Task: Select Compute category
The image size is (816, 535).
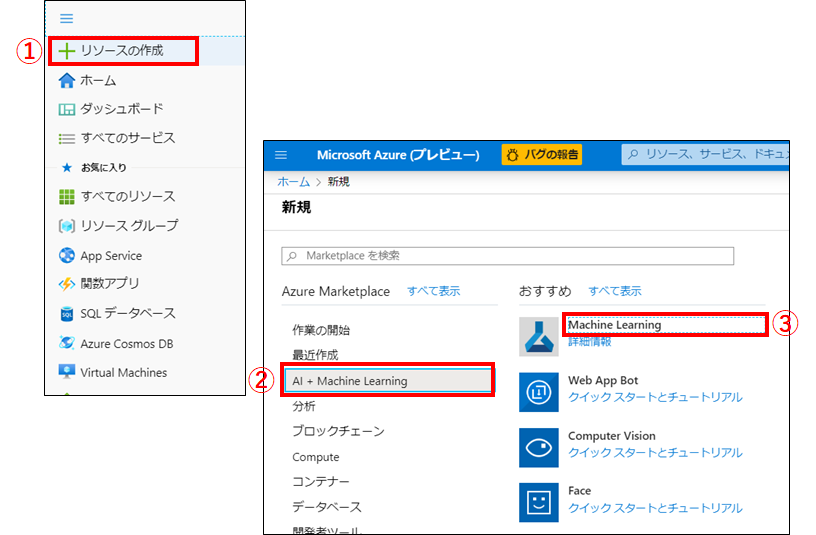Action: pos(315,457)
